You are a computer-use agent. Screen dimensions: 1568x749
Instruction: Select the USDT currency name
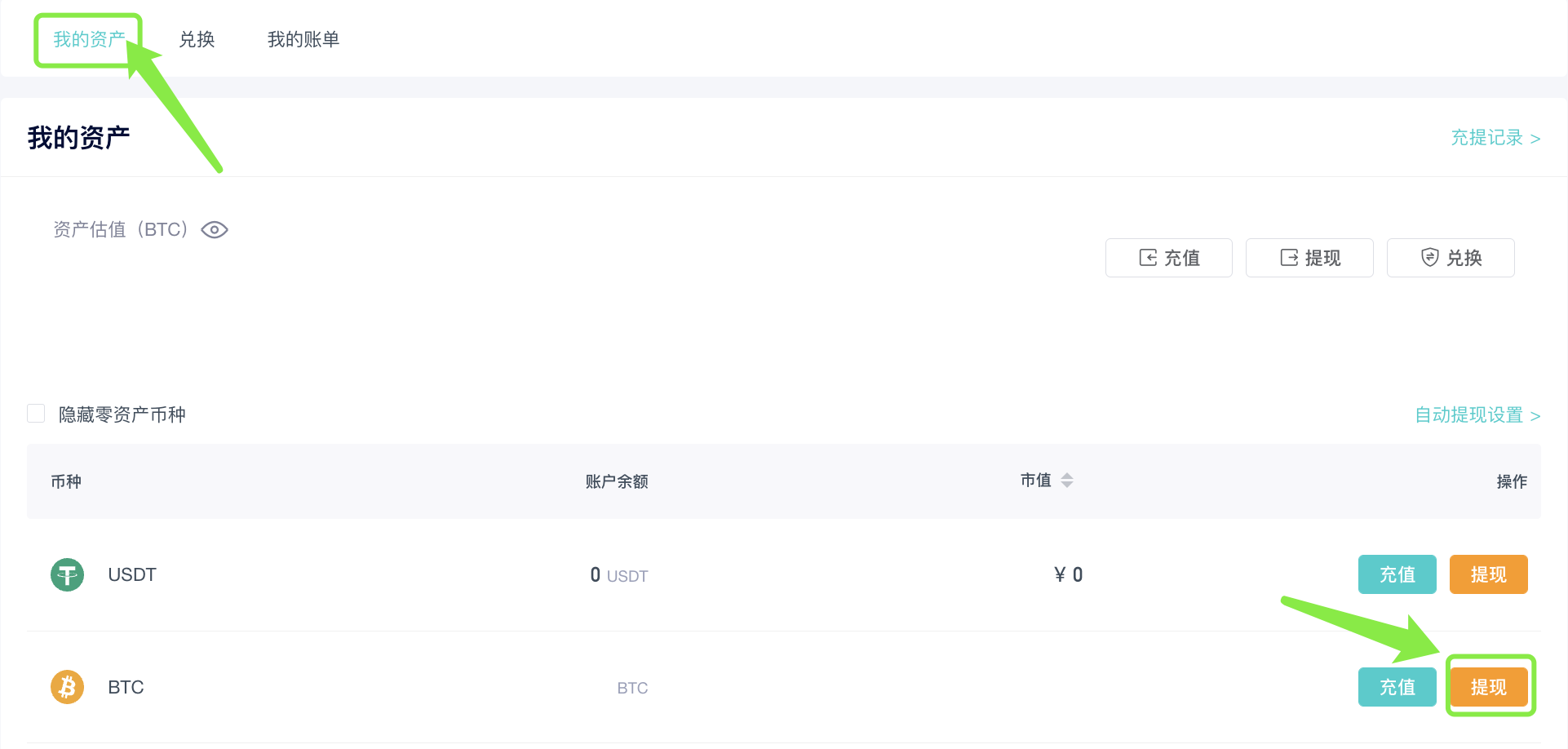pyautogui.click(x=132, y=574)
